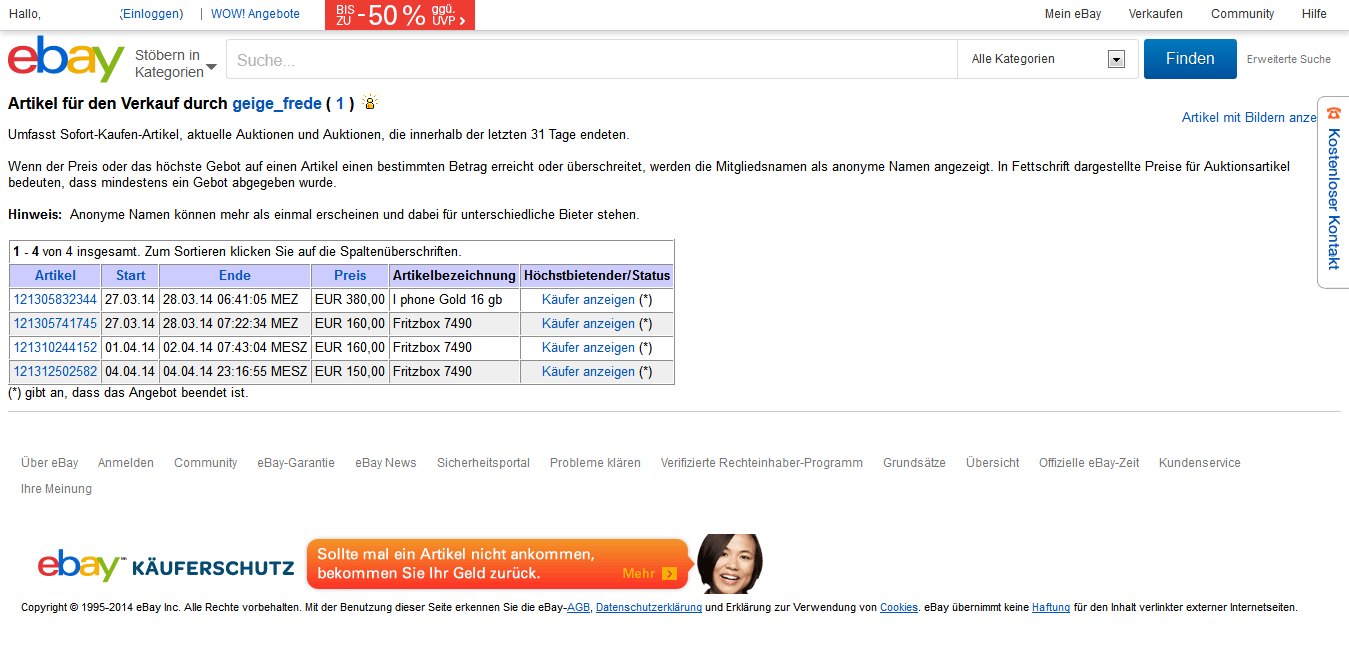Click the phone icon on Kostenloser Kontakt tab

(1333, 113)
